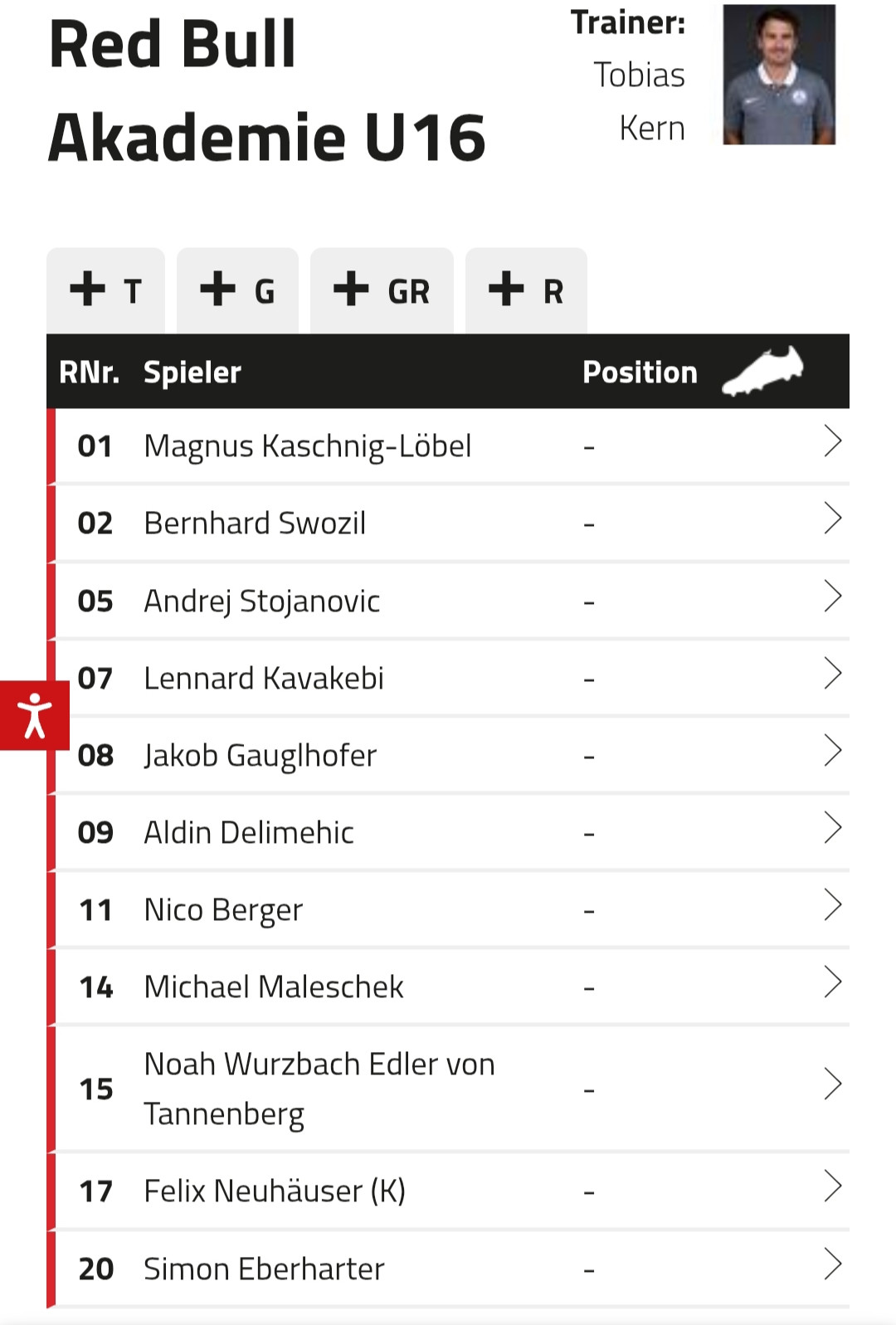
Task: Show the plus R column
Action: tap(526, 291)
